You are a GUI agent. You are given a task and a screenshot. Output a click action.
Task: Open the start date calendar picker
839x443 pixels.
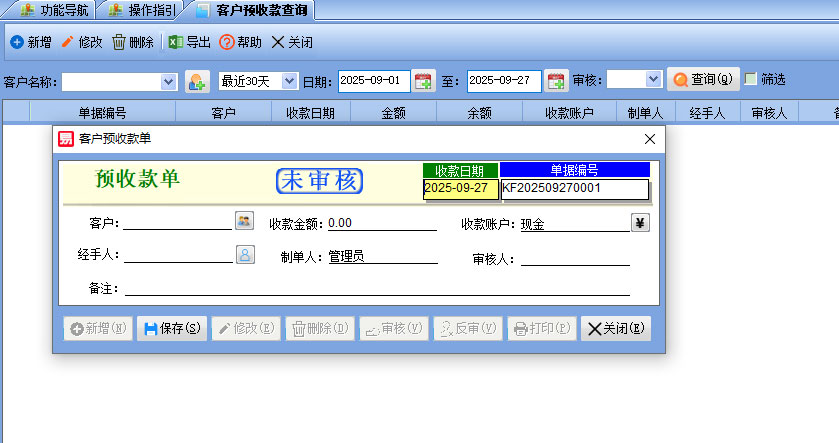pos(423,80)
